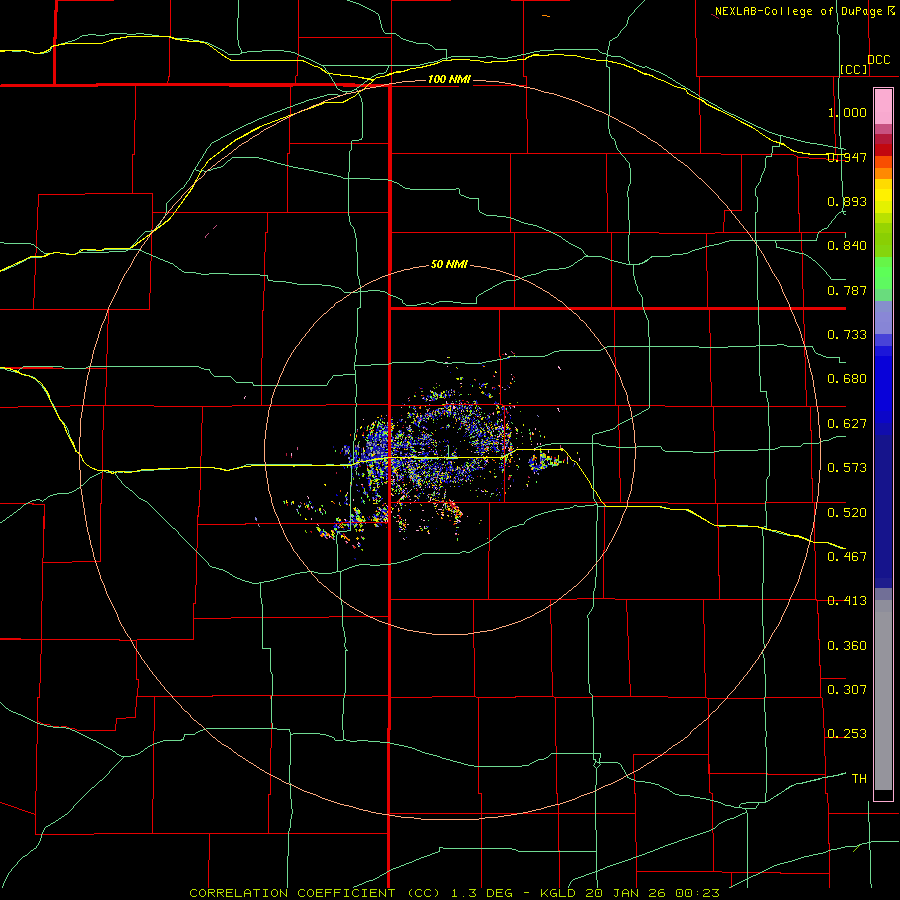Image resolution: width=900 pixels, height=900 pixels.
Task: Click the 0.520 scale value
Action: tap(847, 512)
